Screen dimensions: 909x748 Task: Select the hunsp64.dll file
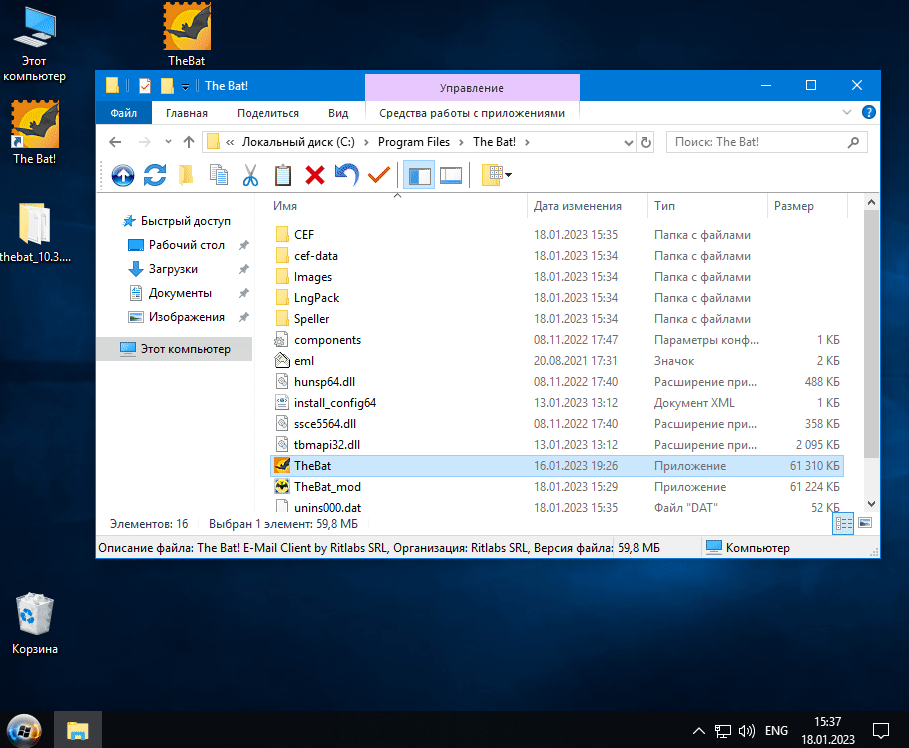(557, 382)
